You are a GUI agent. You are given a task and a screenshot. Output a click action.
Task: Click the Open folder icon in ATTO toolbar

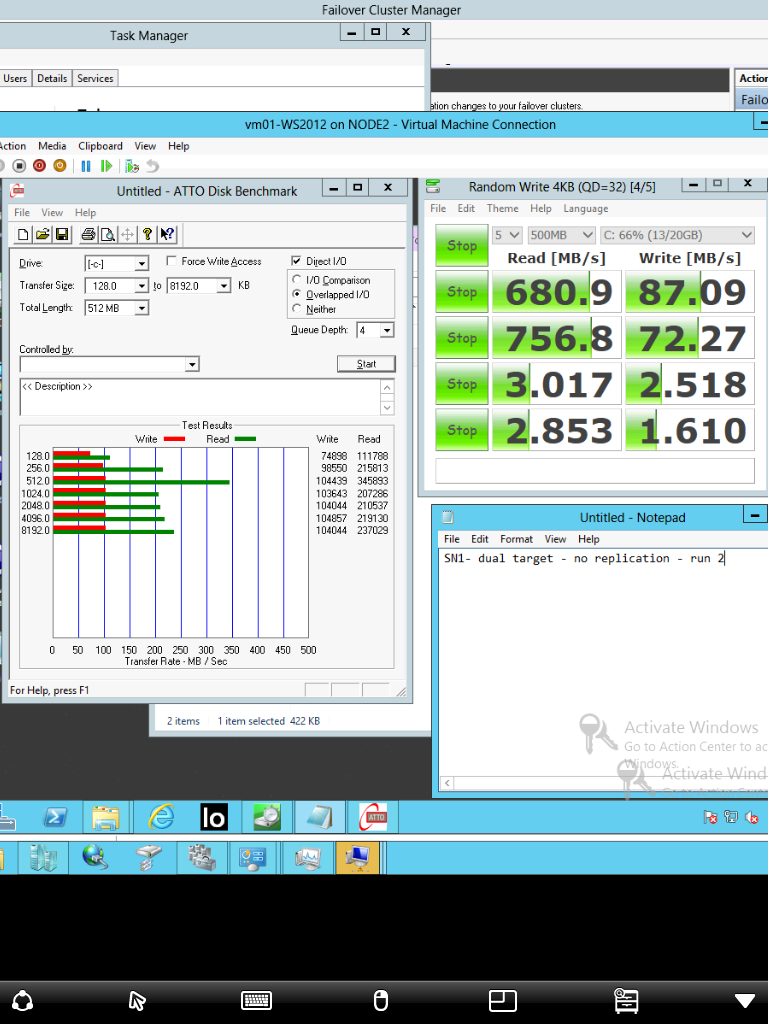[x=42, y=234]
